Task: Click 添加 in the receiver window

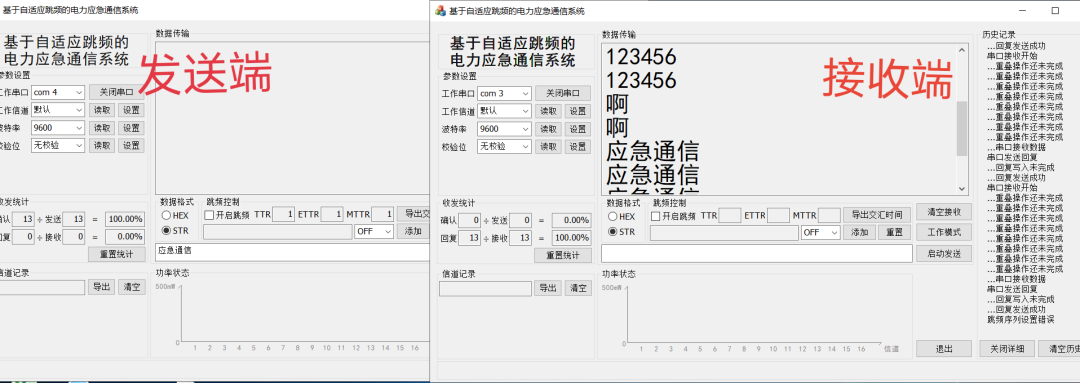Action: pos(860,233)
